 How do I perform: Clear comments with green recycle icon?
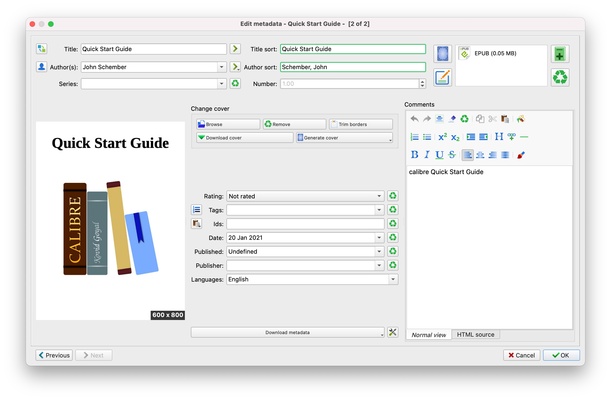tap(464, 119)
